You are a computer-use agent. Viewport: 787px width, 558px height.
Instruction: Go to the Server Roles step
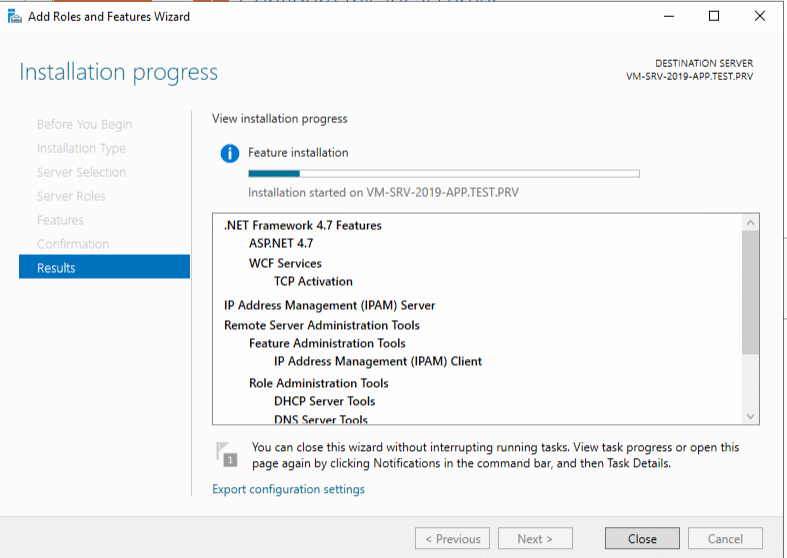(x=71, y=196)
